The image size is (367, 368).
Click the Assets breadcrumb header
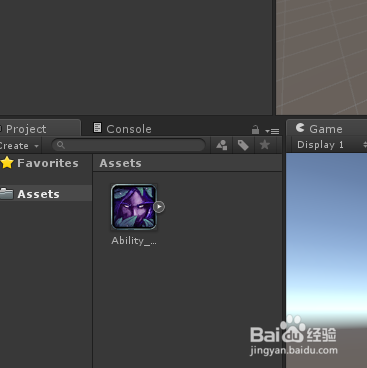(120, 163)
